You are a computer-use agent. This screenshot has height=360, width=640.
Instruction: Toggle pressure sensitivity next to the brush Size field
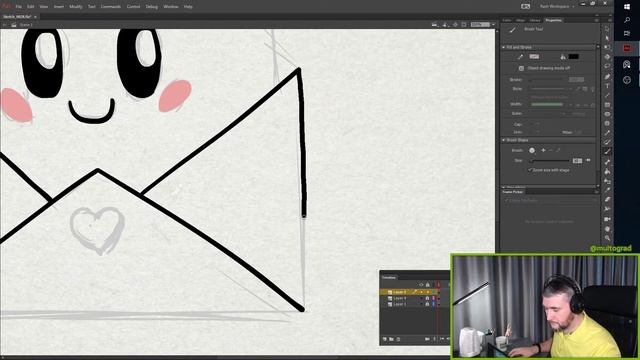coord(588,160)
